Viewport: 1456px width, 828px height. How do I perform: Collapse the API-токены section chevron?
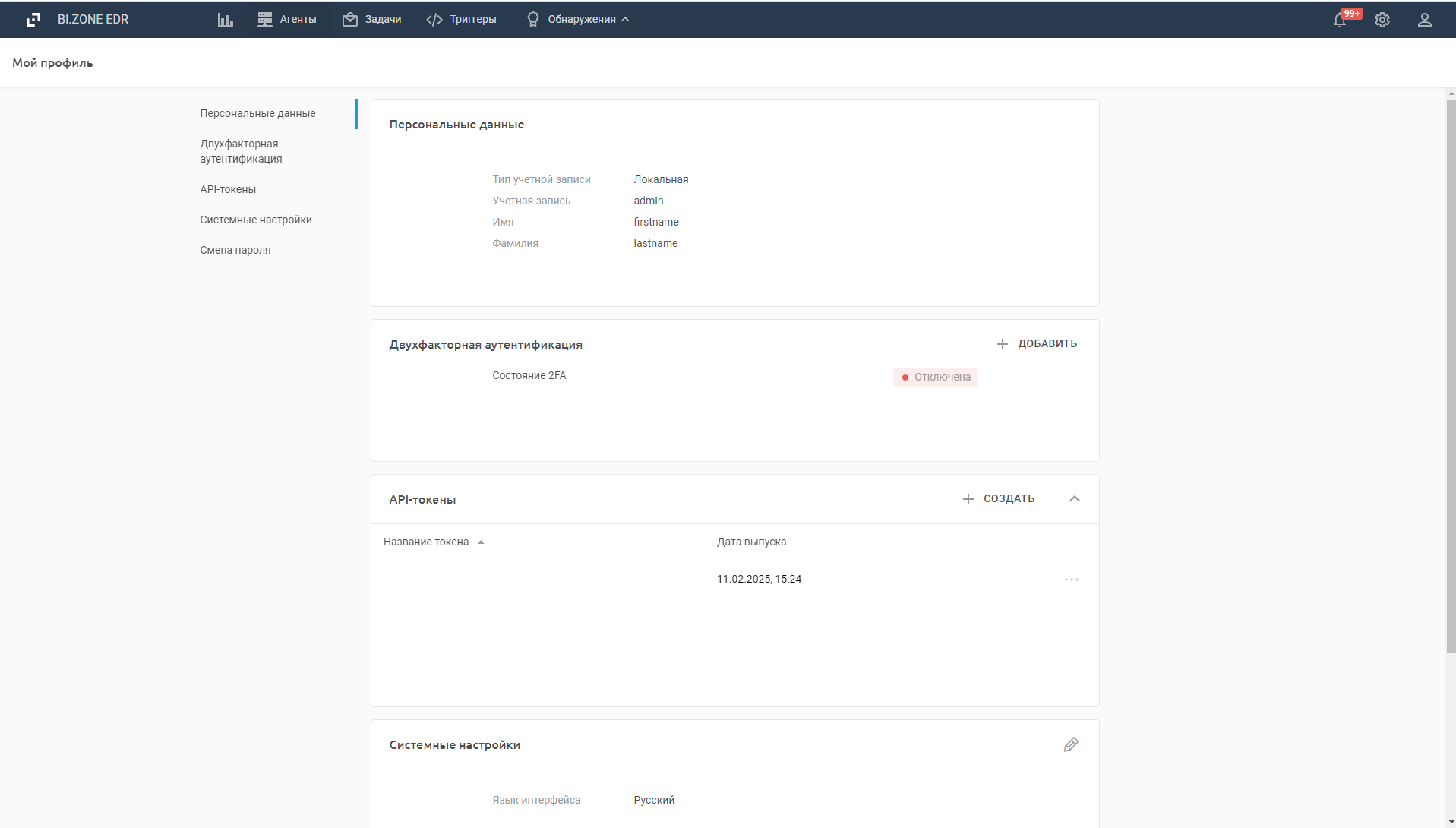point(1075,499)
